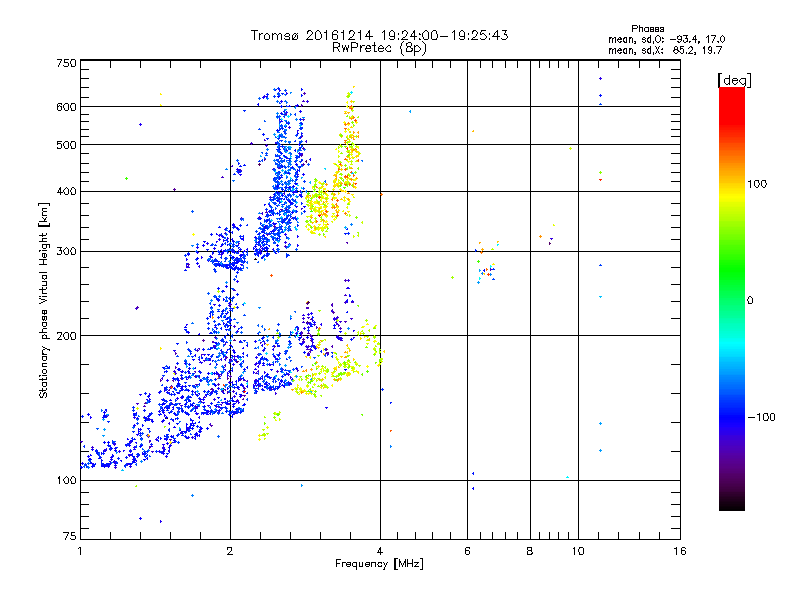This screenshot has width=800, height=600.
Task: Click the x-axis '10' tick label
Action: tap(578, 551)
